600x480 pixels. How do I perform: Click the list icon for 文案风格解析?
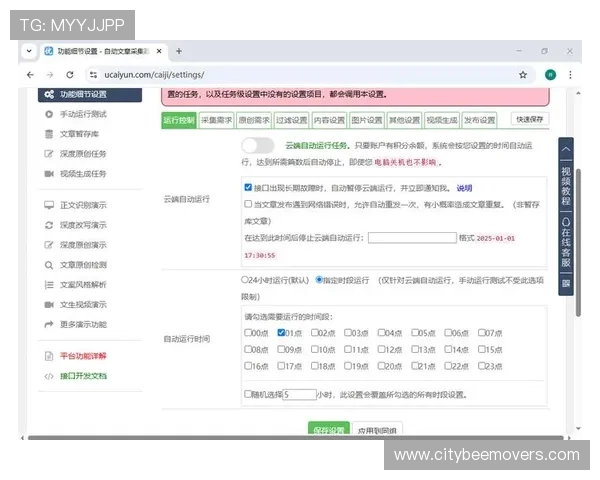pos(49,285)
